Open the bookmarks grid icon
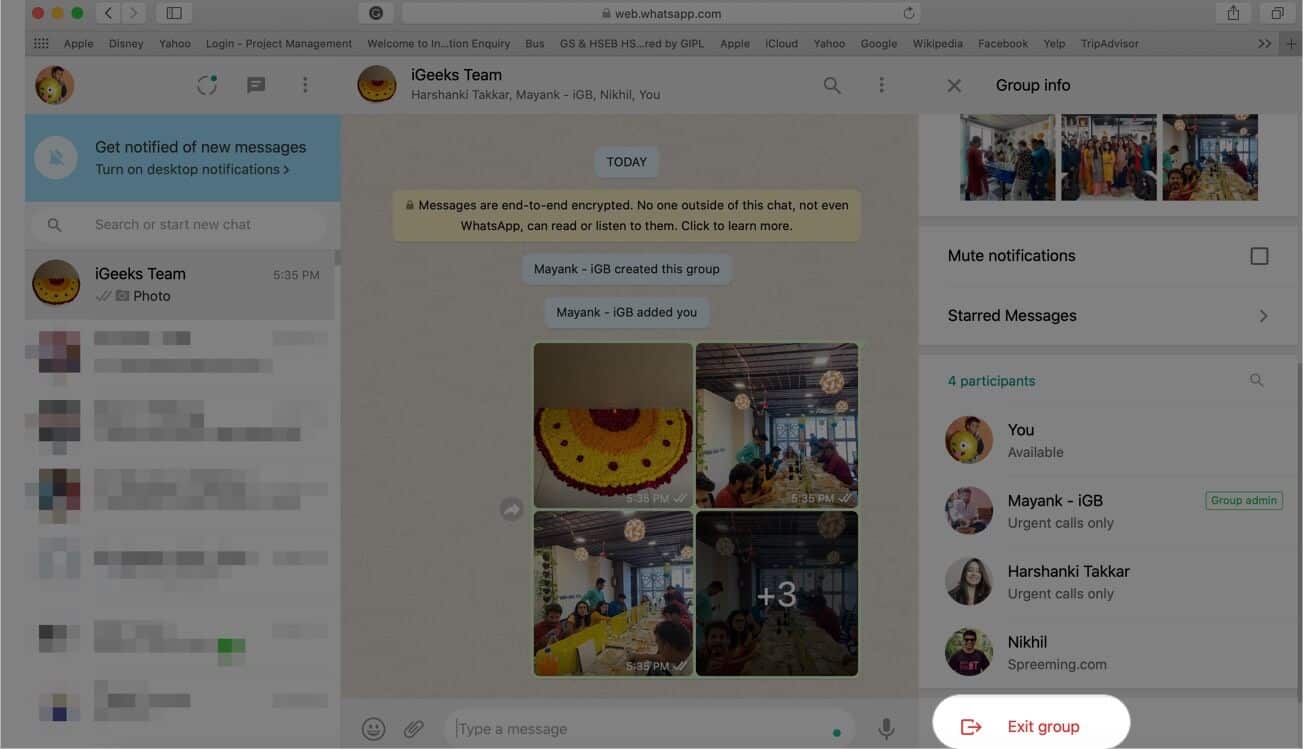This screenshot has height=749, width=1304. [41, 44]
